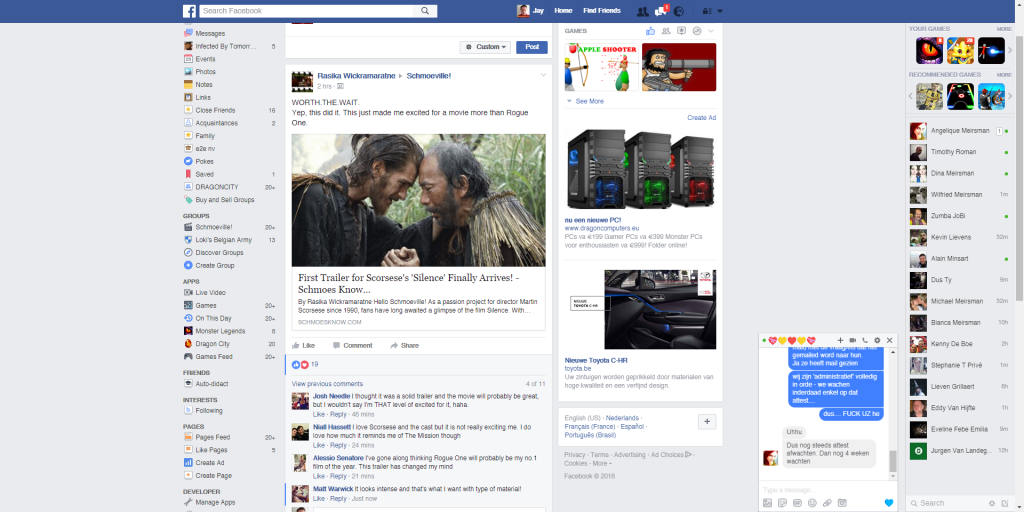Click View previous comments link
The image size is (1024, 512).
pos(327,384)
